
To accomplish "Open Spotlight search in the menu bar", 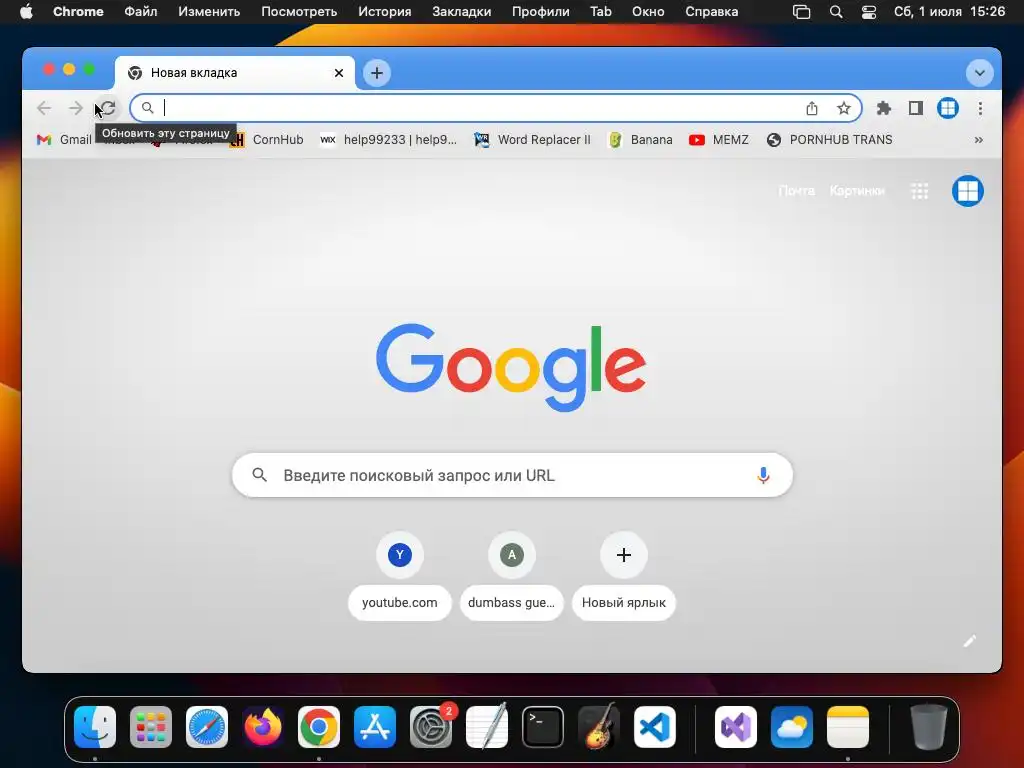I will tap(836, 12).
